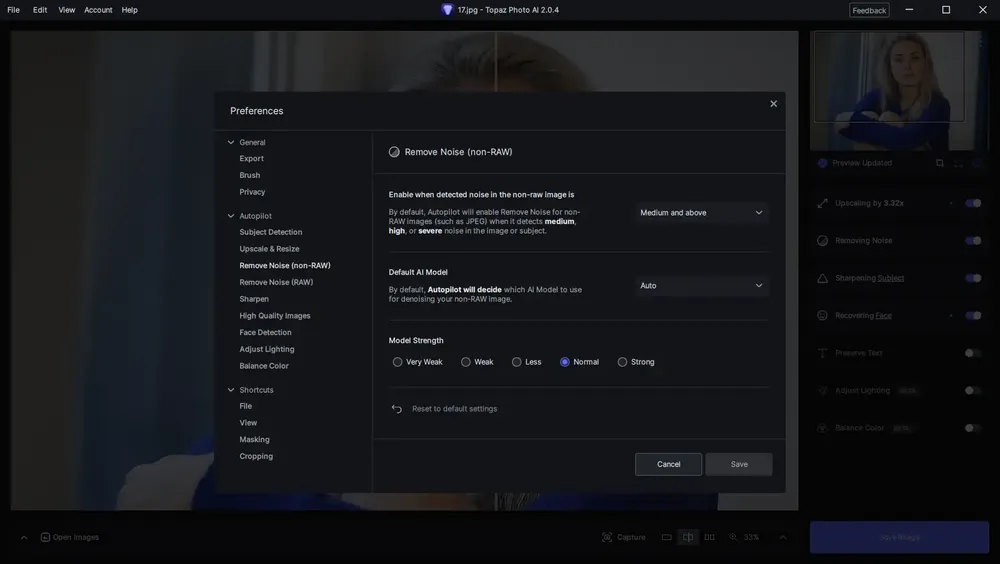Open the Default AI Model Auto dropdown
Viewport: 1000px width, 564px height.
pyautogui.click(x=702, y=285)
